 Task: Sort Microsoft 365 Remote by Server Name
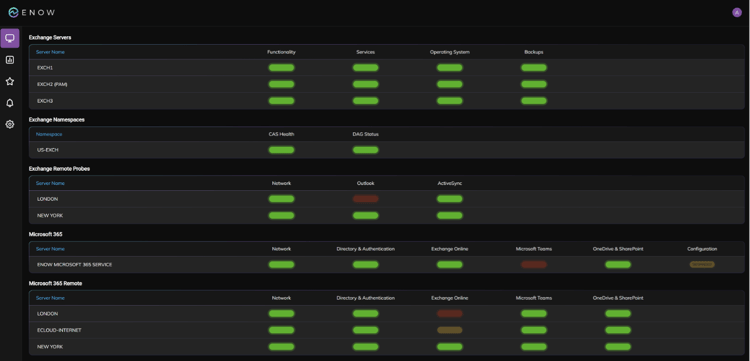pos(50,298)
